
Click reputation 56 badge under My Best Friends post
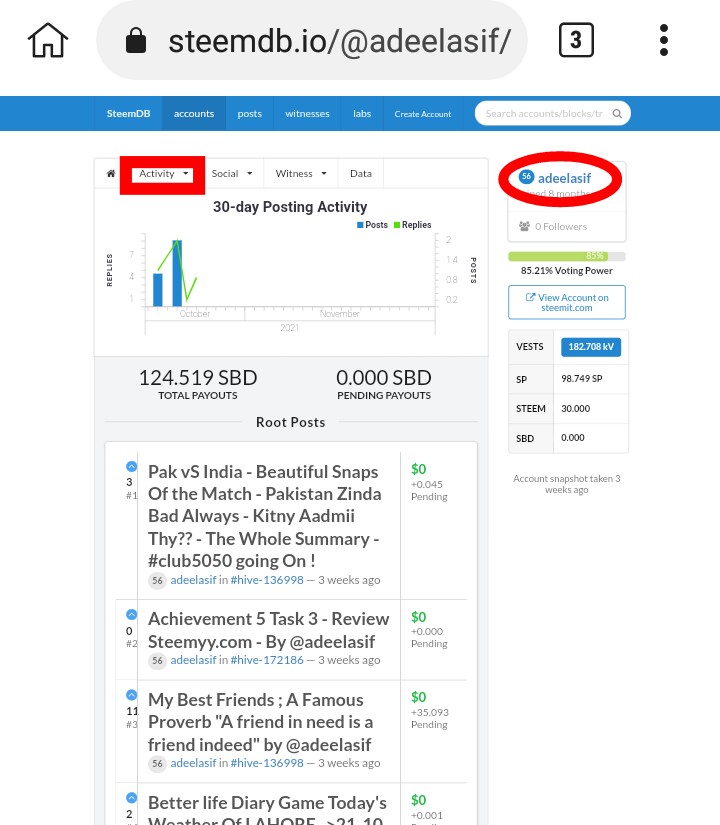point(157,764)
